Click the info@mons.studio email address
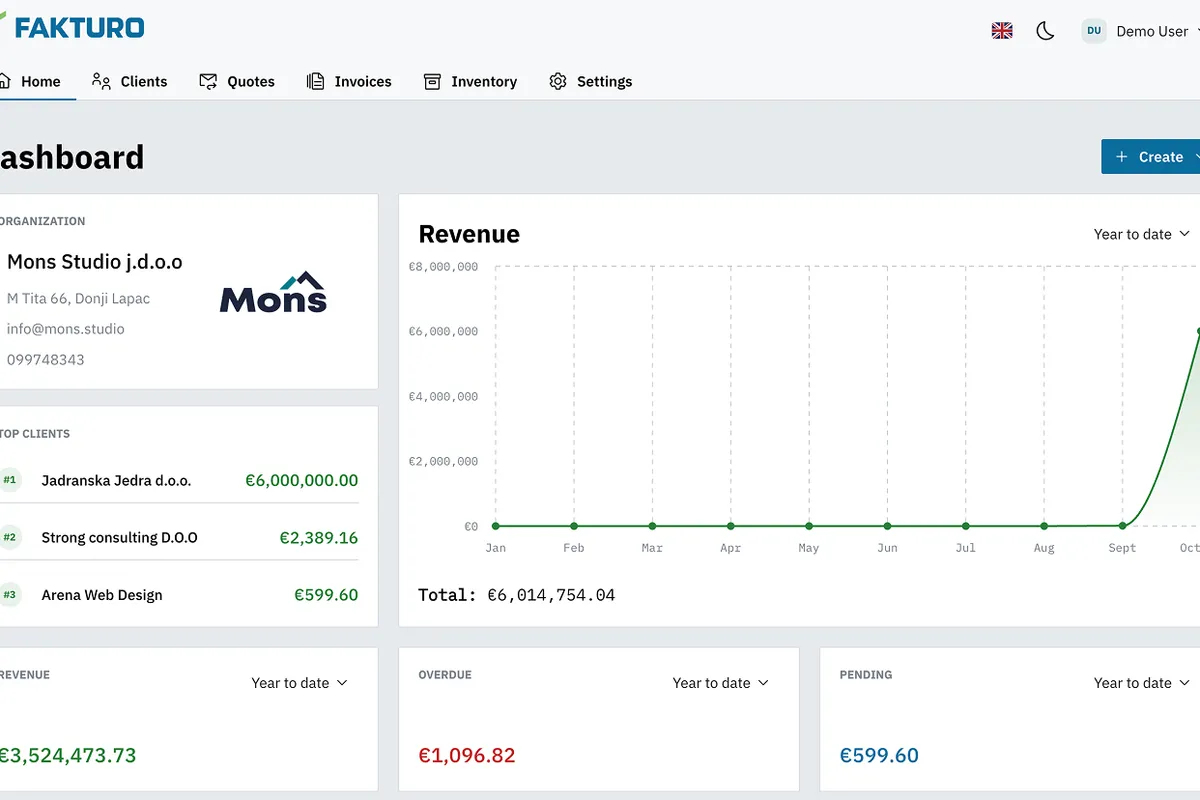Image resolution: width=1200 pixels, height=800 pixels. click(x=66, y=329)
